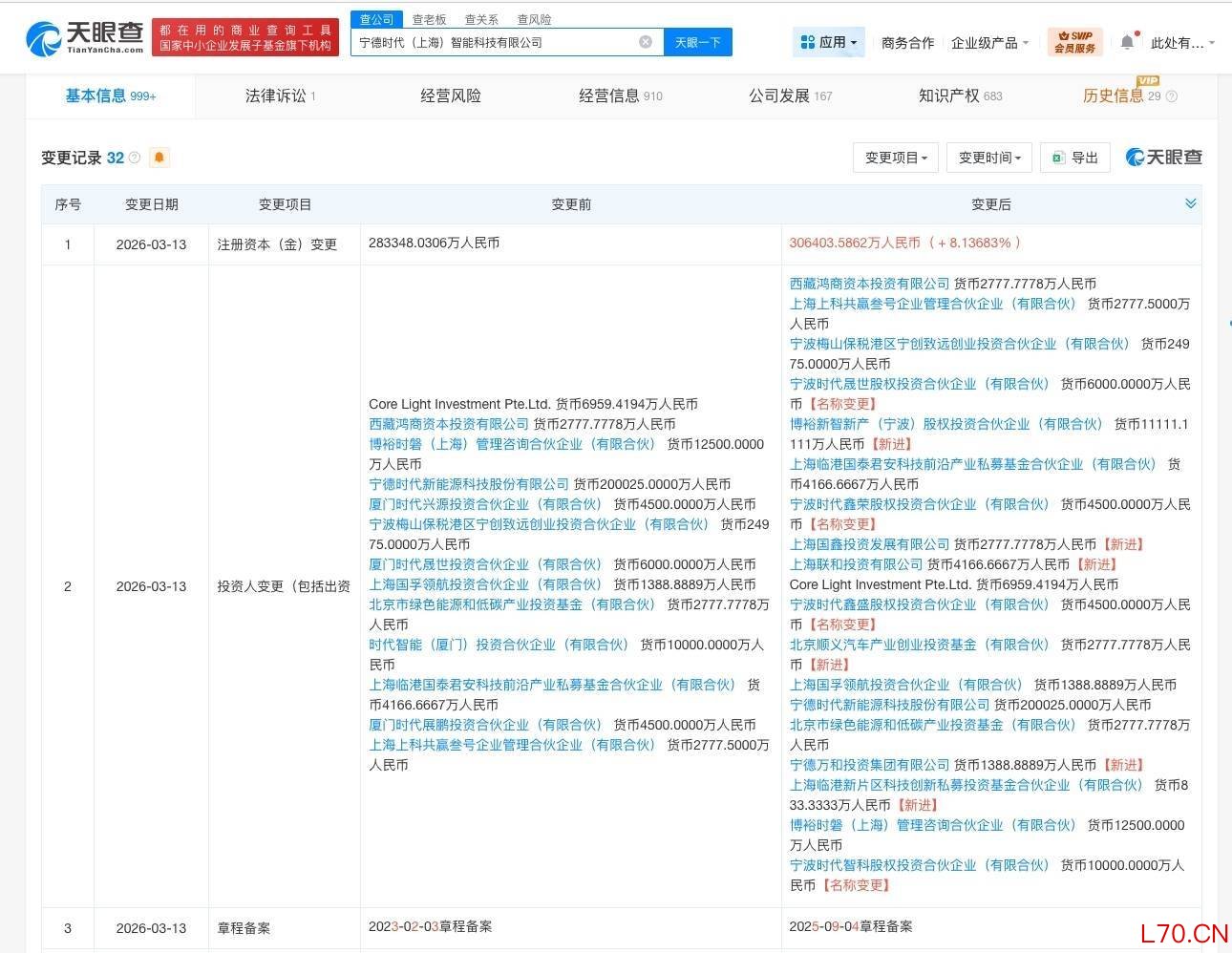Switch to 知识产权 tab
The image size is (1232, 953).
[960, 95]
